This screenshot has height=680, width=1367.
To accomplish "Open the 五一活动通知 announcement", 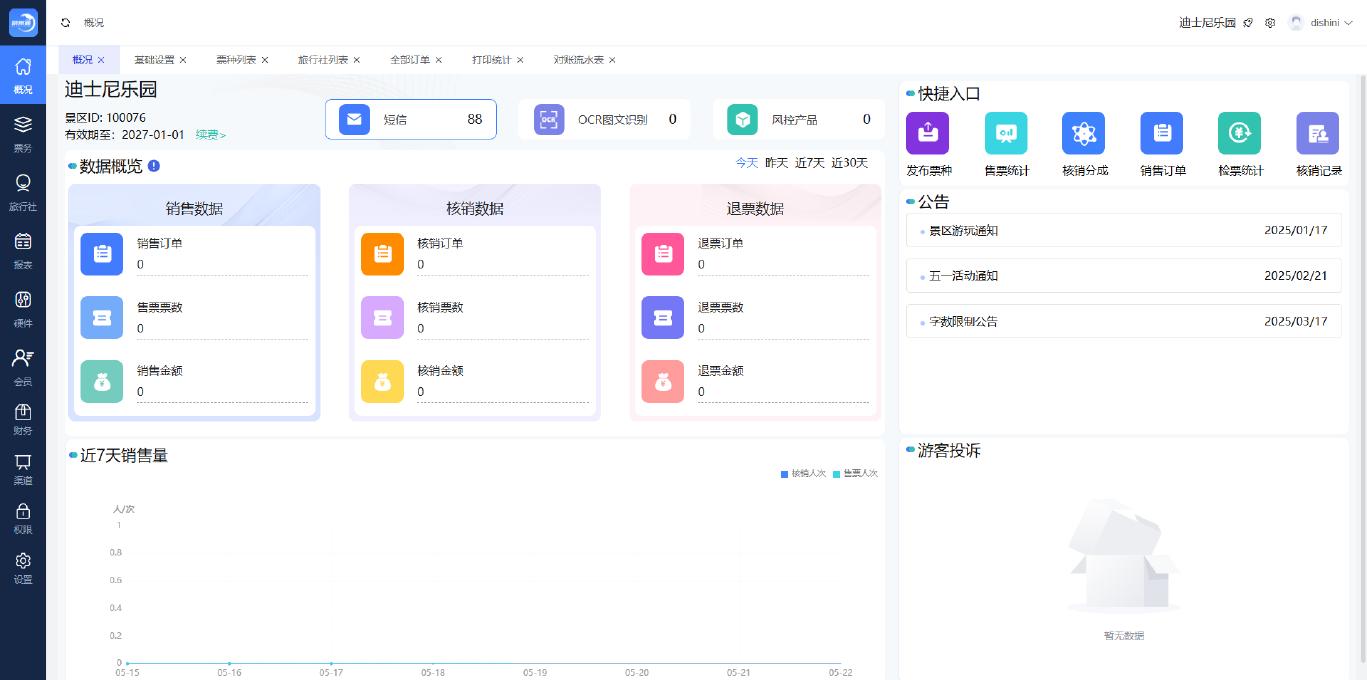I will pos(1123,275).
